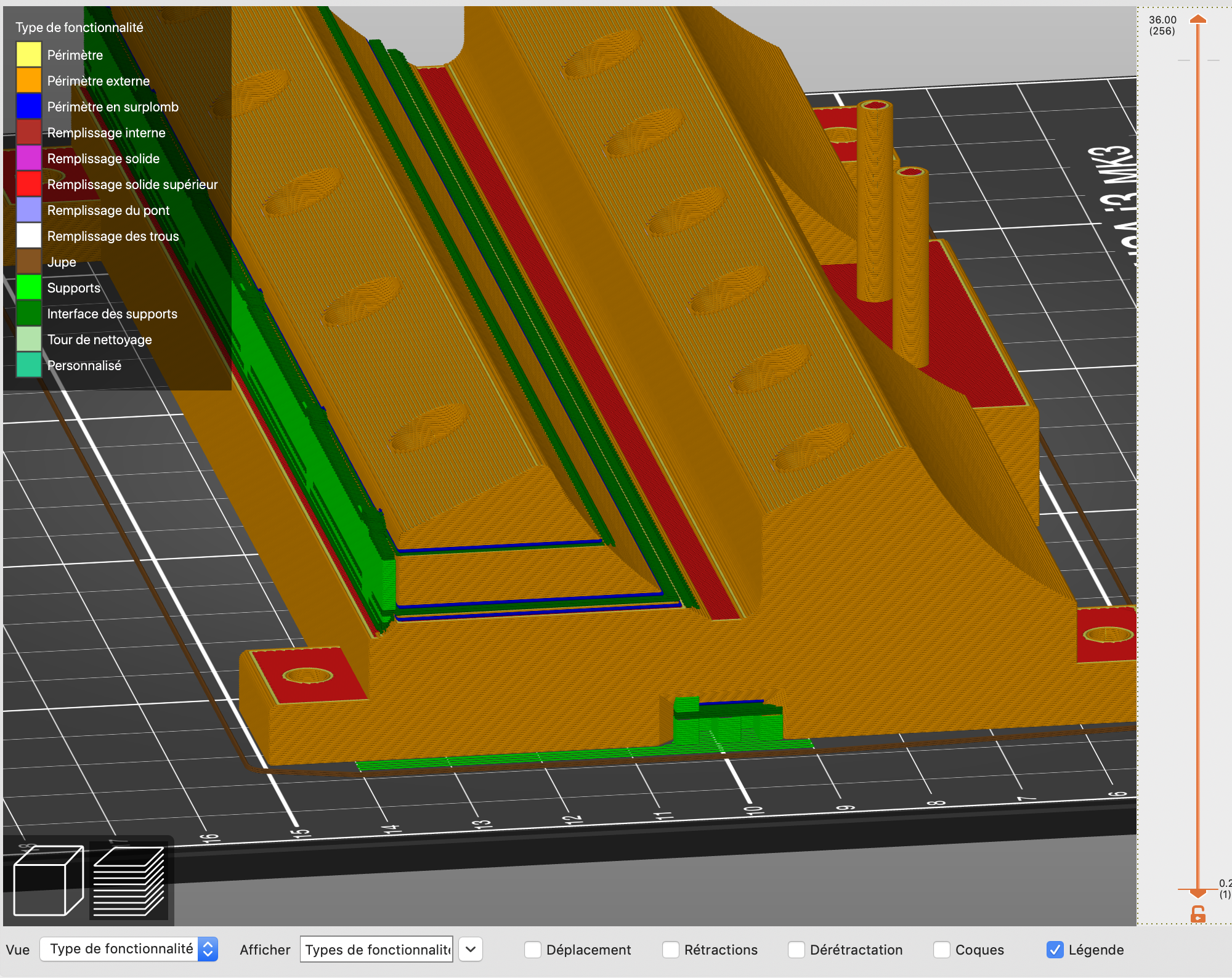The width and height of the screenshot is (1232, 978).
Task: Click the Interface des supports swatch
Action: [x=28, y=313]
